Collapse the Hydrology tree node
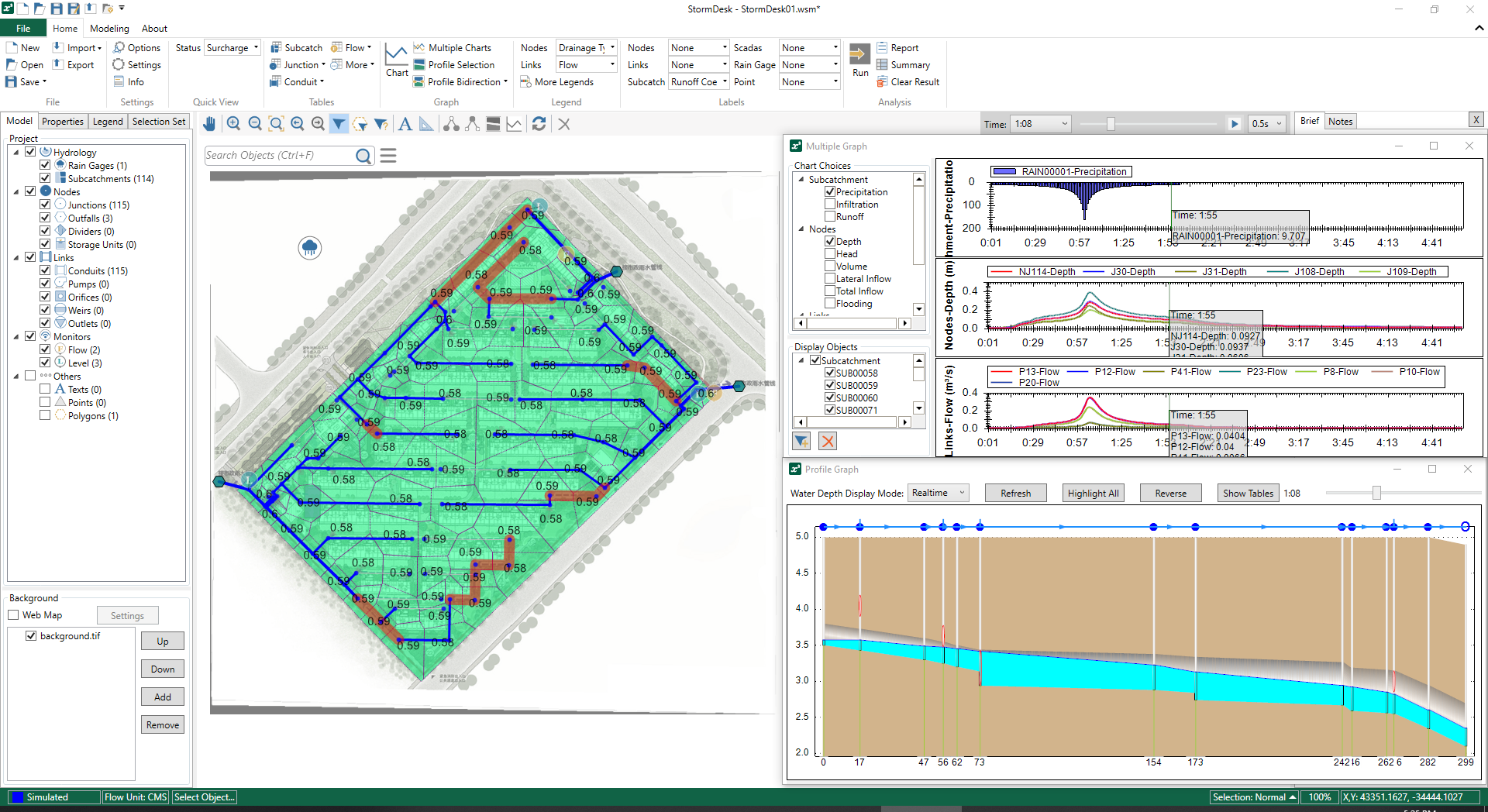The height and width of the screenshot is (812, 1488). coord(17,153)
